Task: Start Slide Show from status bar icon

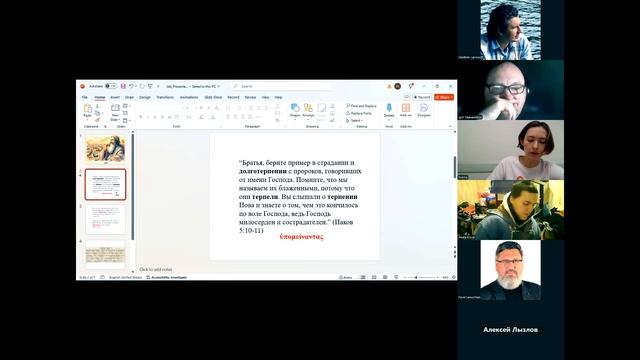Action: (x=396, y=277)
